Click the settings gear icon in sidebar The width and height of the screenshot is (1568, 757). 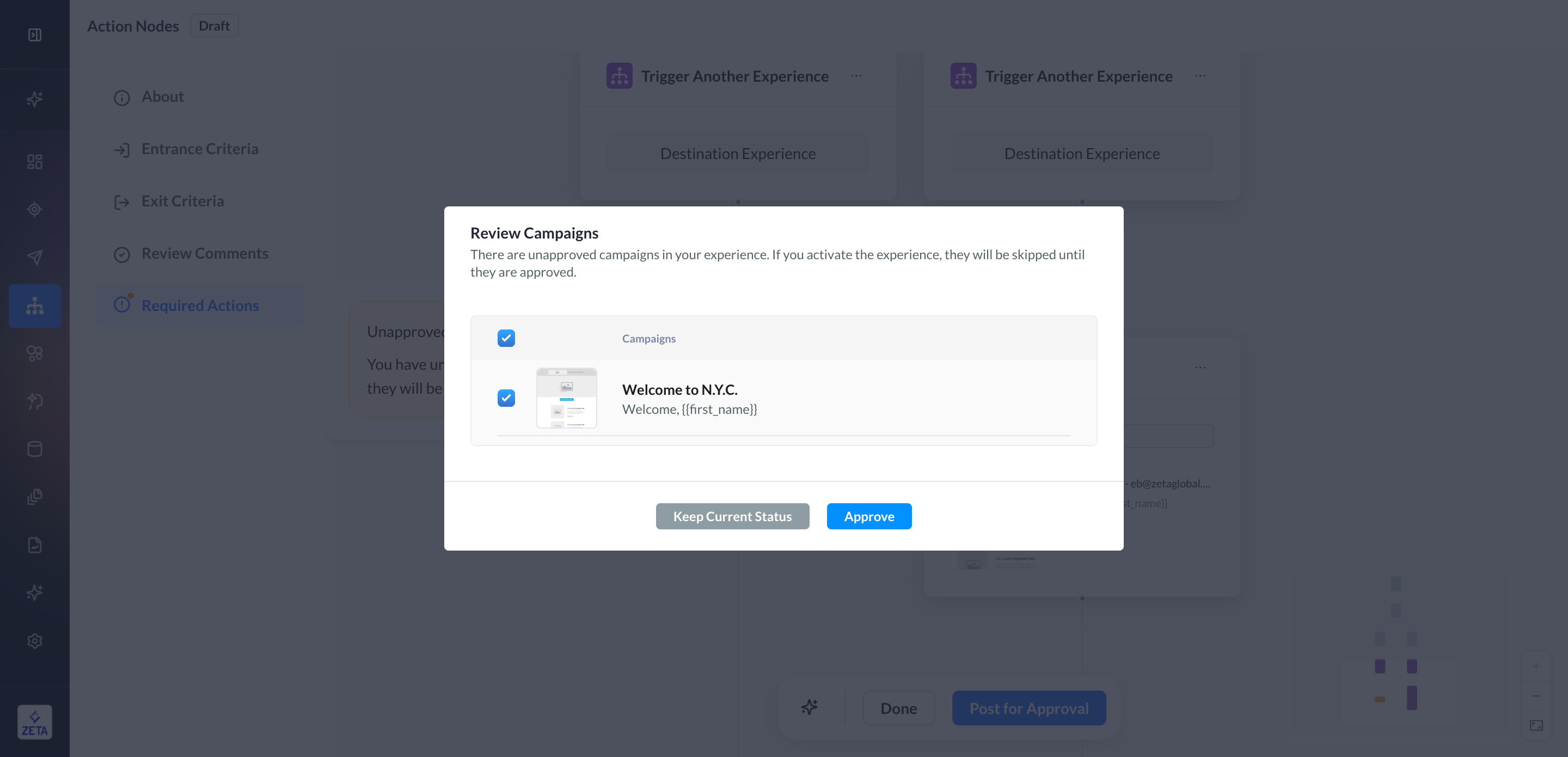[x=35, y=640]
